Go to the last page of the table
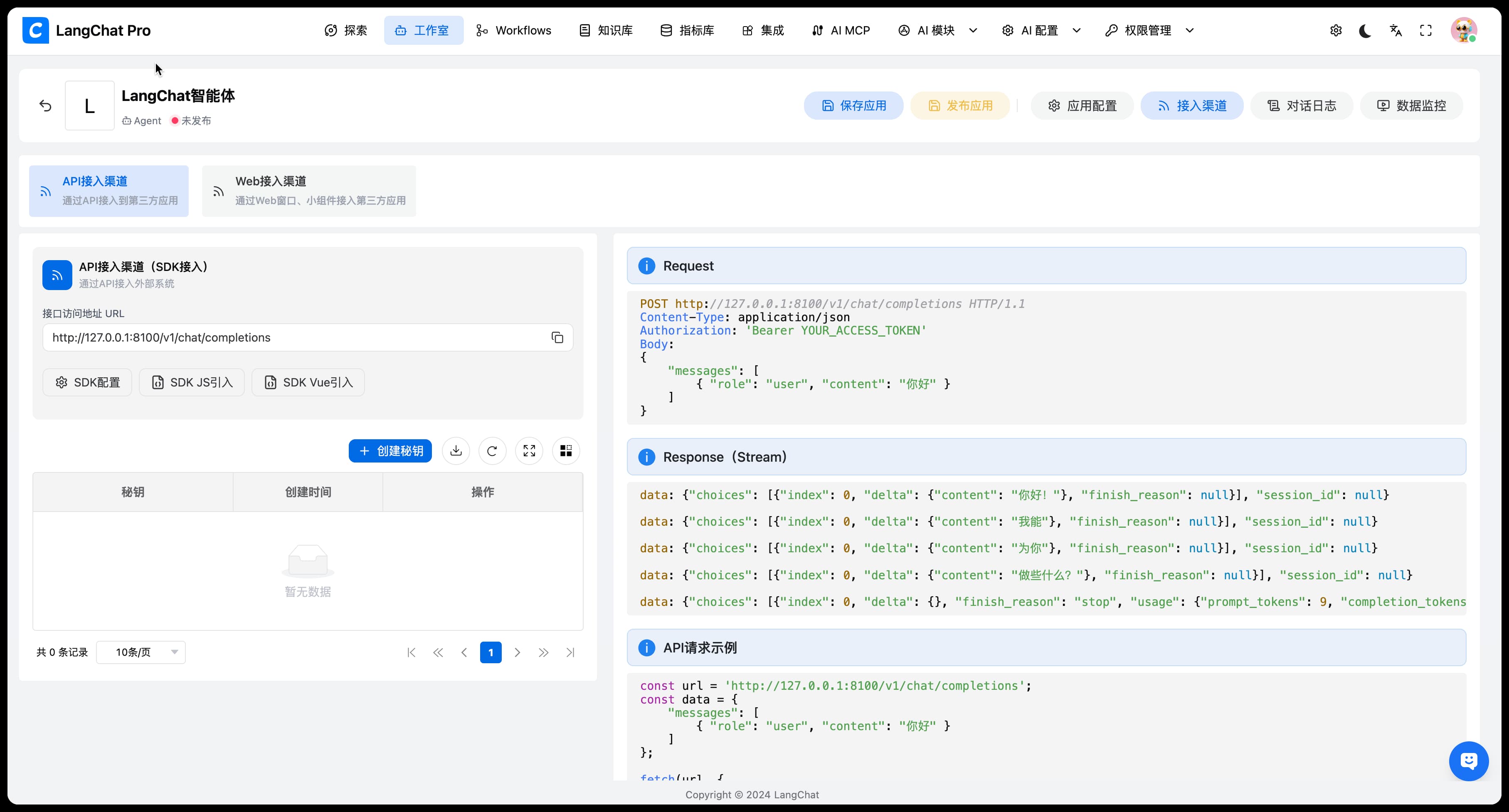The width and height of the screenshot is (1509, 812). coord(571,653)
